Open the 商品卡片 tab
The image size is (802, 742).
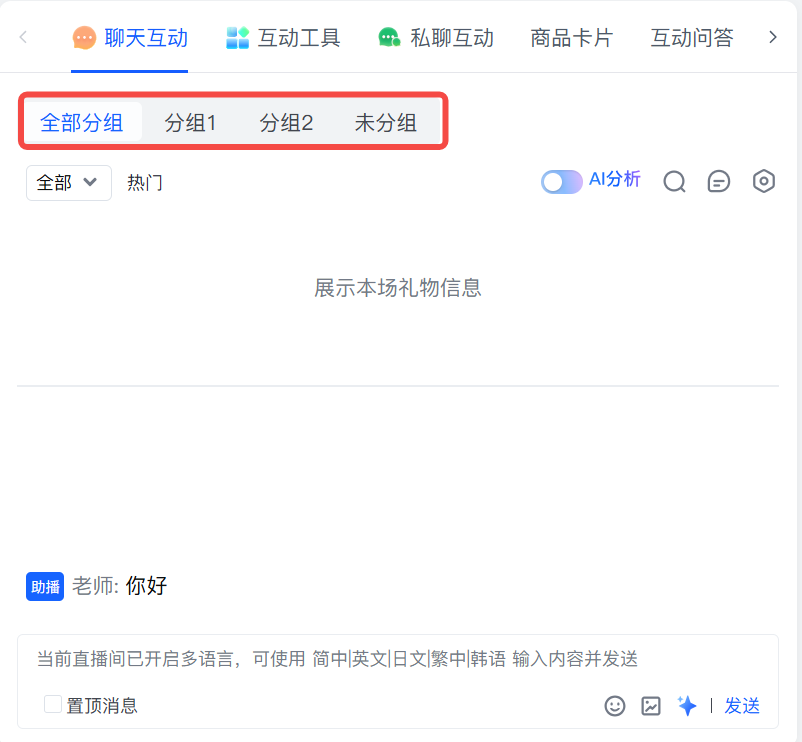[571, 38]
